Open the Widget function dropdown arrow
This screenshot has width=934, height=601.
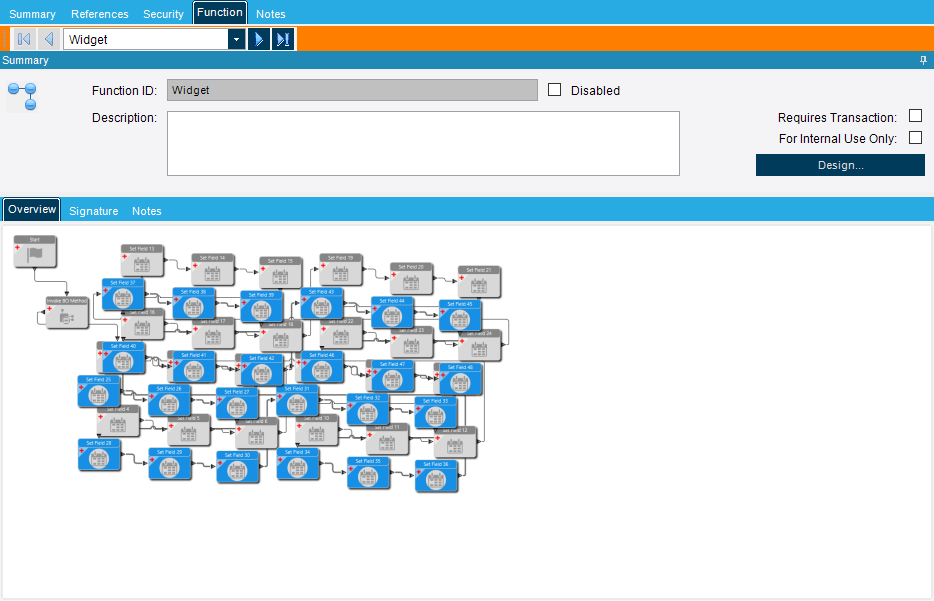[236, 39]
